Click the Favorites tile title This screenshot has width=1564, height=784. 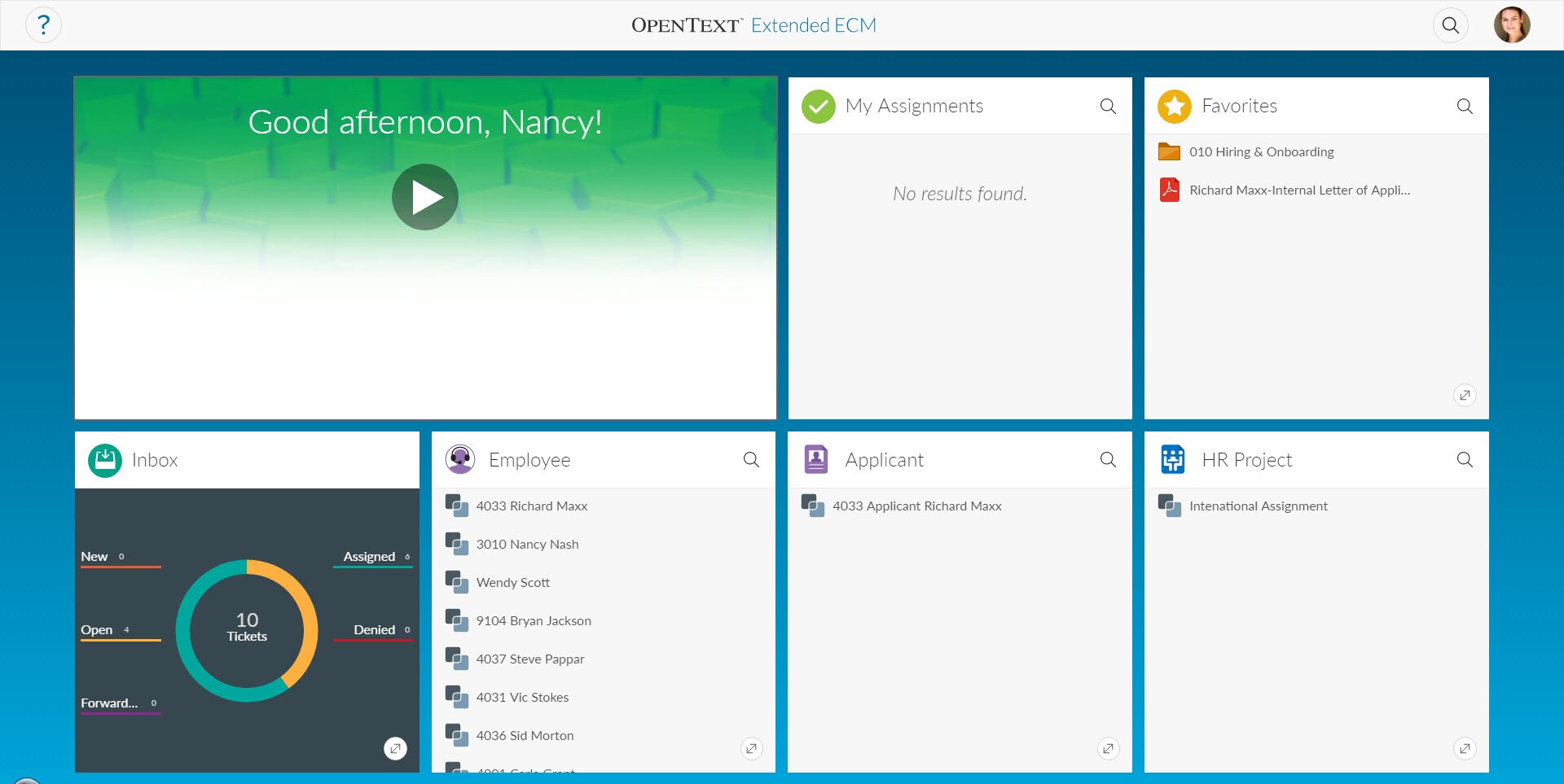(1240, 106)
